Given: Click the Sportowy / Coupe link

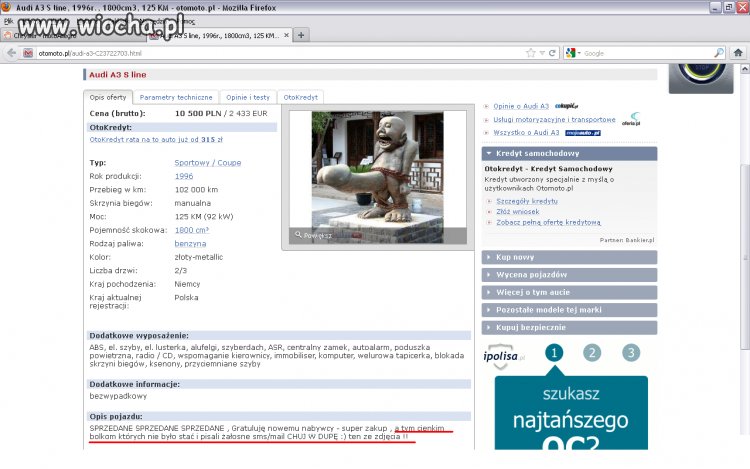Looking at the screenshot, I should [208, 163].
